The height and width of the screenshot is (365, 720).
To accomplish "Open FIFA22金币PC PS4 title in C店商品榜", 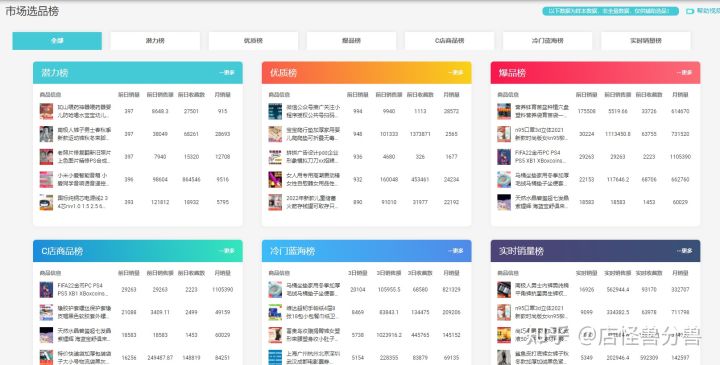I will [x=83, y=290].
